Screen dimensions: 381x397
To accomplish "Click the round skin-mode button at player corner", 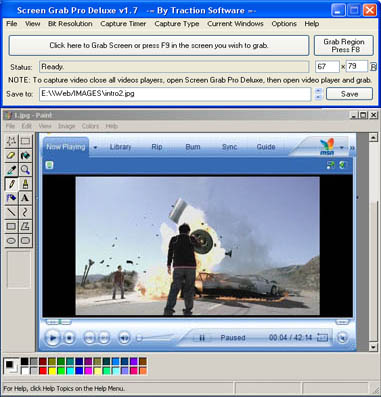I will [x=342, y=338].
